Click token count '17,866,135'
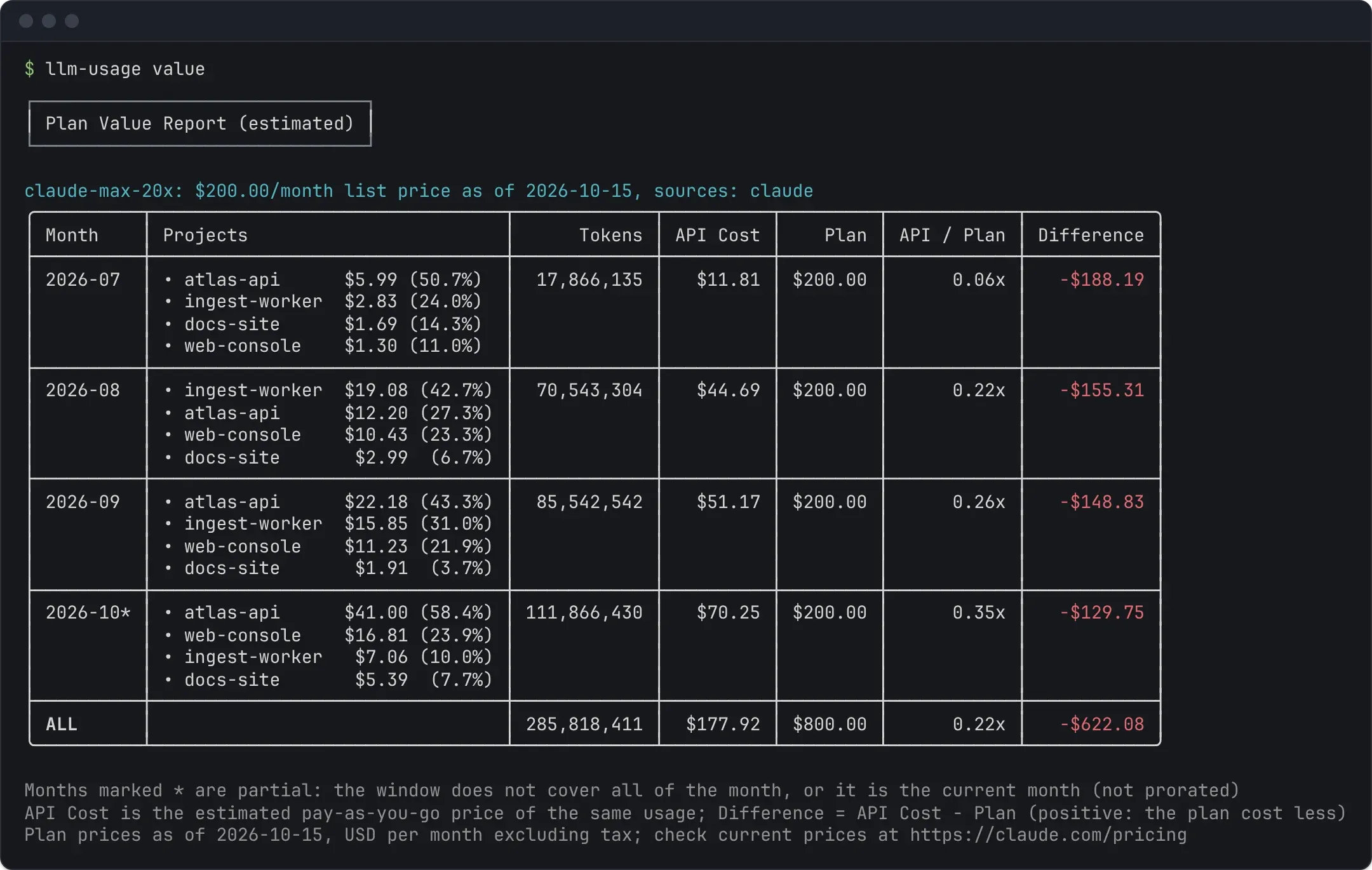 coord(589,279)
